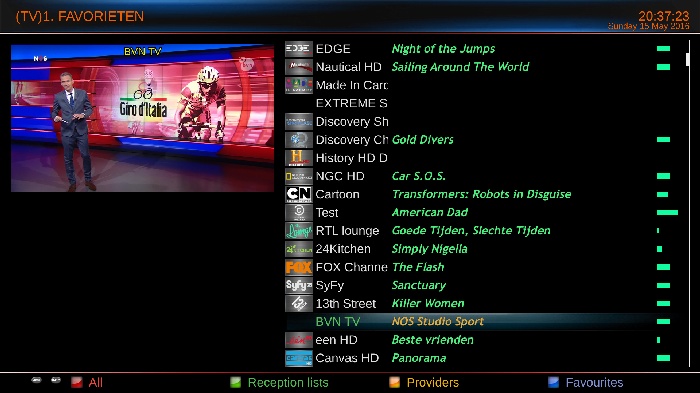Choose the Cartoon Network logo icon
Viewport: 700px width, 393px height.
[299, 194]
